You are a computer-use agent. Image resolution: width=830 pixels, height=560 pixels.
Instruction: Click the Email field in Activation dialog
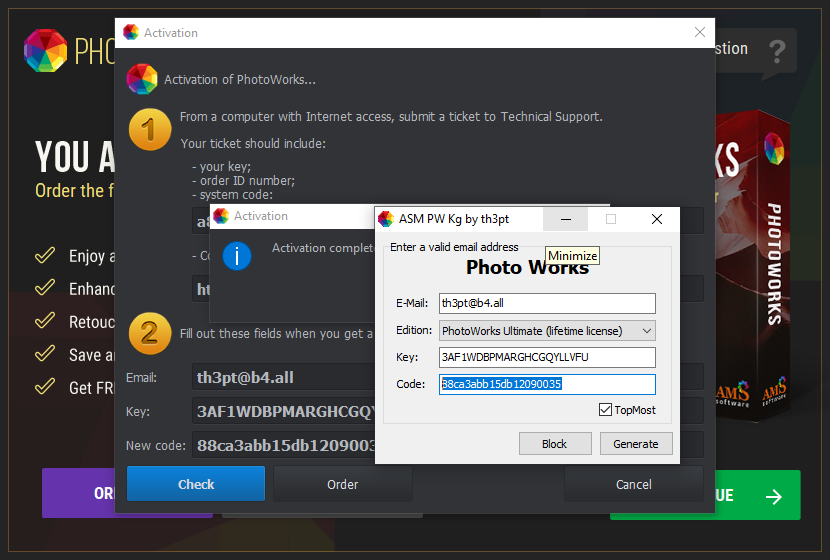click(284, 378)
